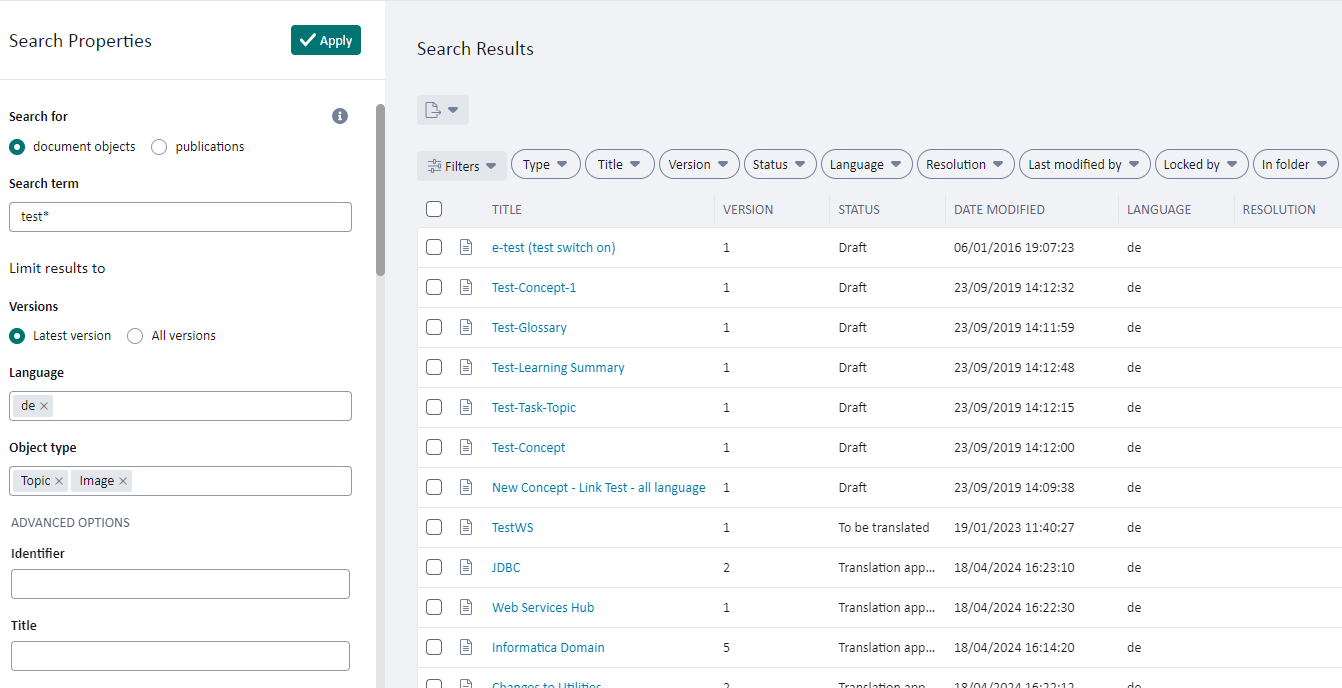Select the publications radio button
Viewport: 1342px width, 688px height.
pyautogui.click(x=159, y=147)
